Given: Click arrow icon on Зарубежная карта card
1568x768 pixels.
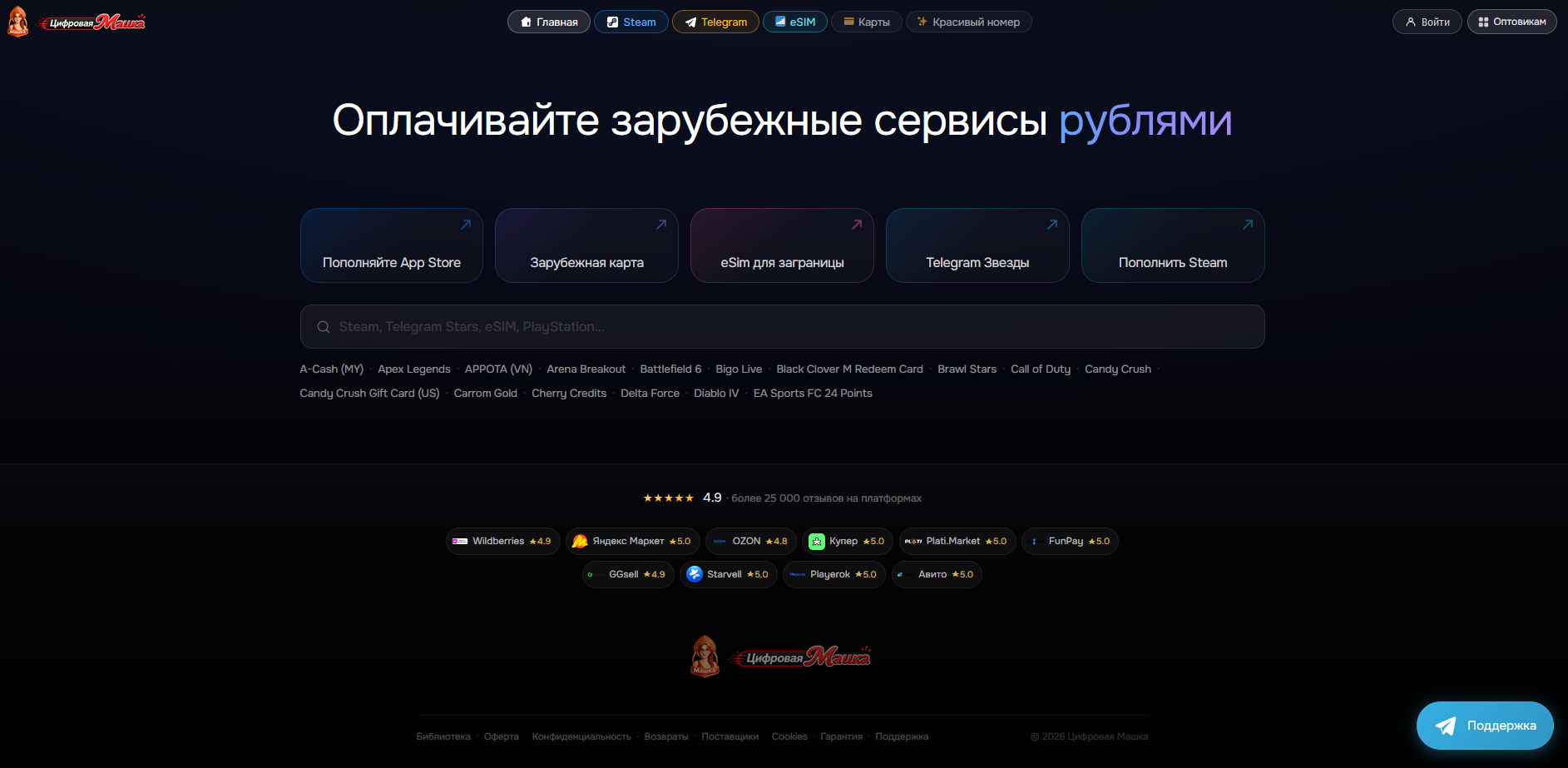Looking at the screenshot, I should 661,225.
